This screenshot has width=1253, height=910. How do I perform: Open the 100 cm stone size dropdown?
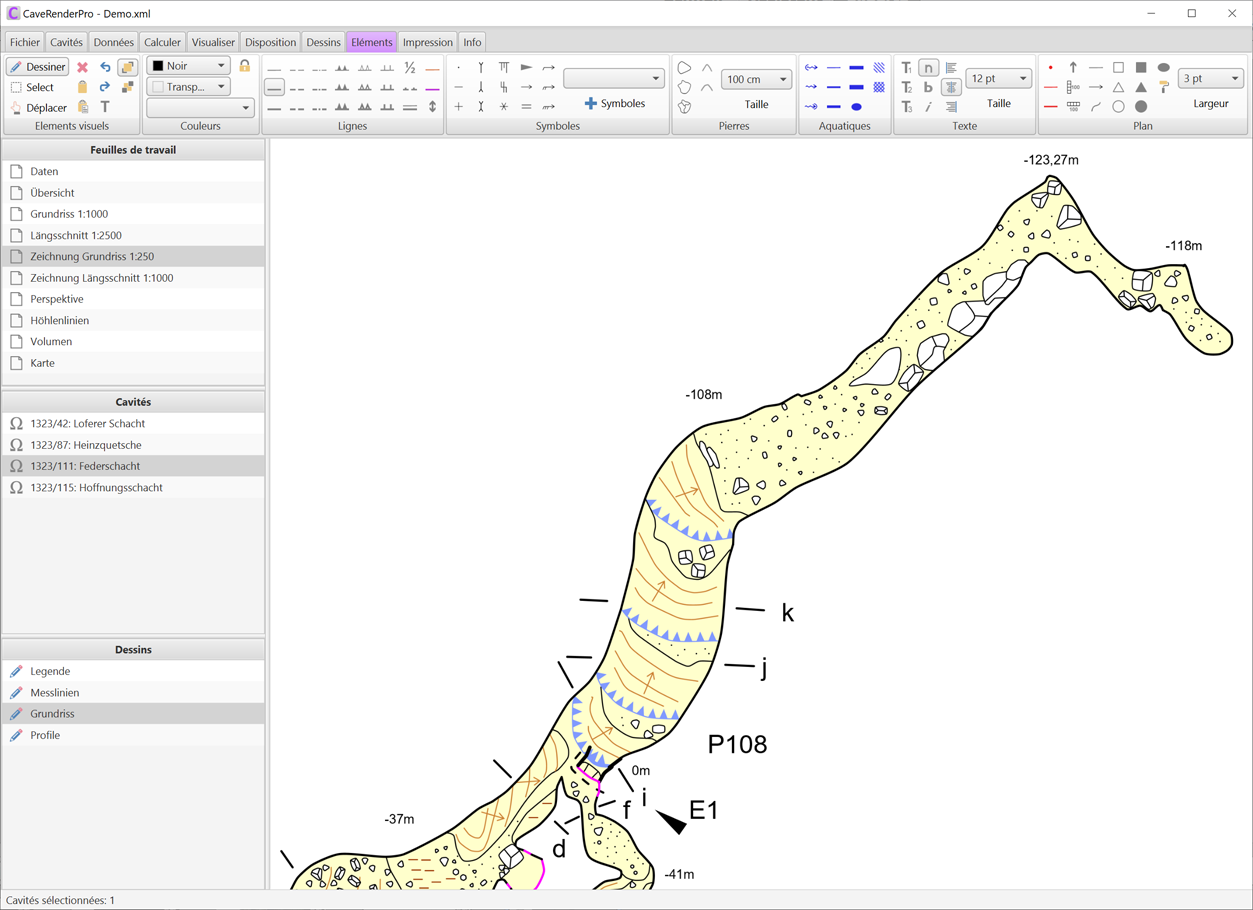coord(756,79)
